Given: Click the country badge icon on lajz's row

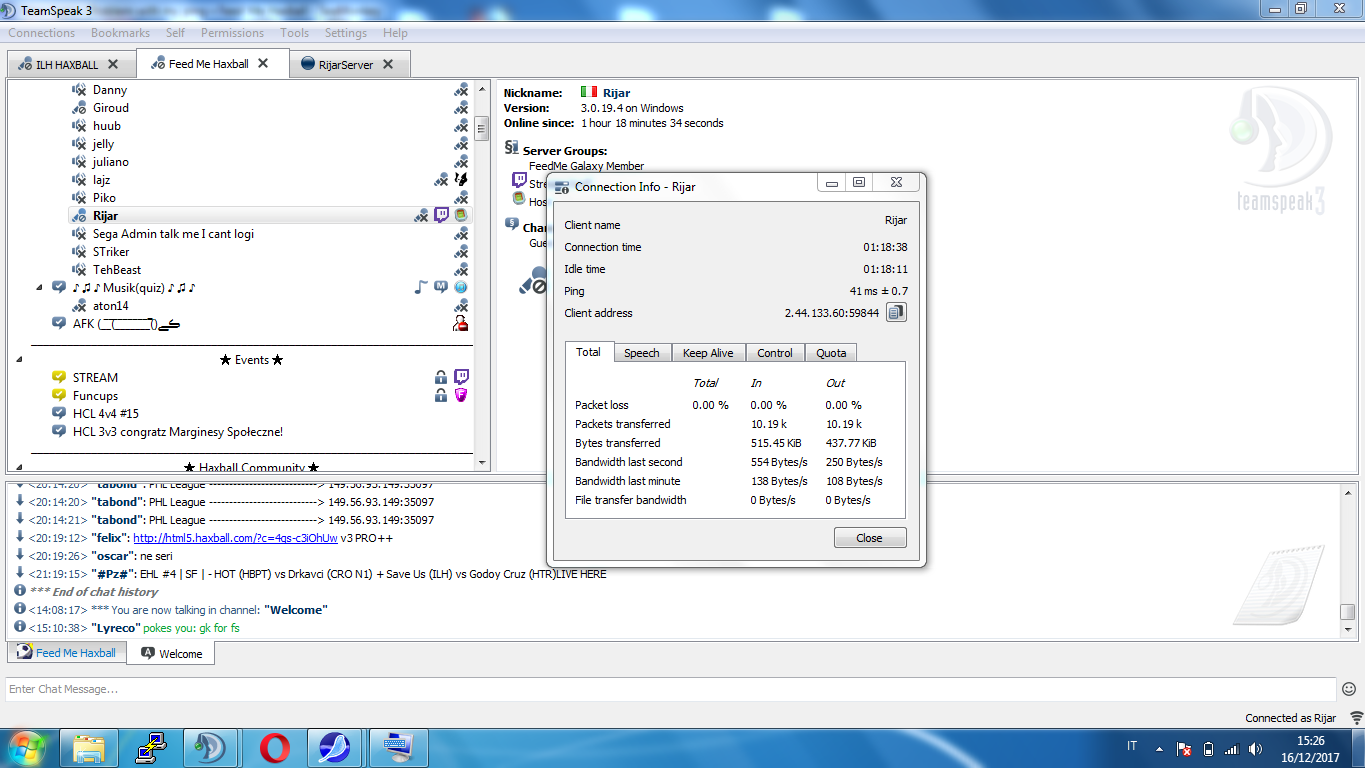Looking at the screenshot, I should (461, 179).
